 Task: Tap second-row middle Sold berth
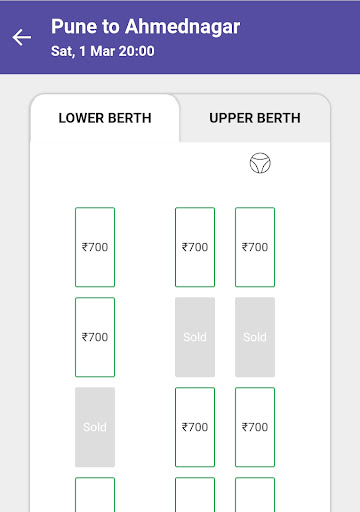[x=195, y=337]
